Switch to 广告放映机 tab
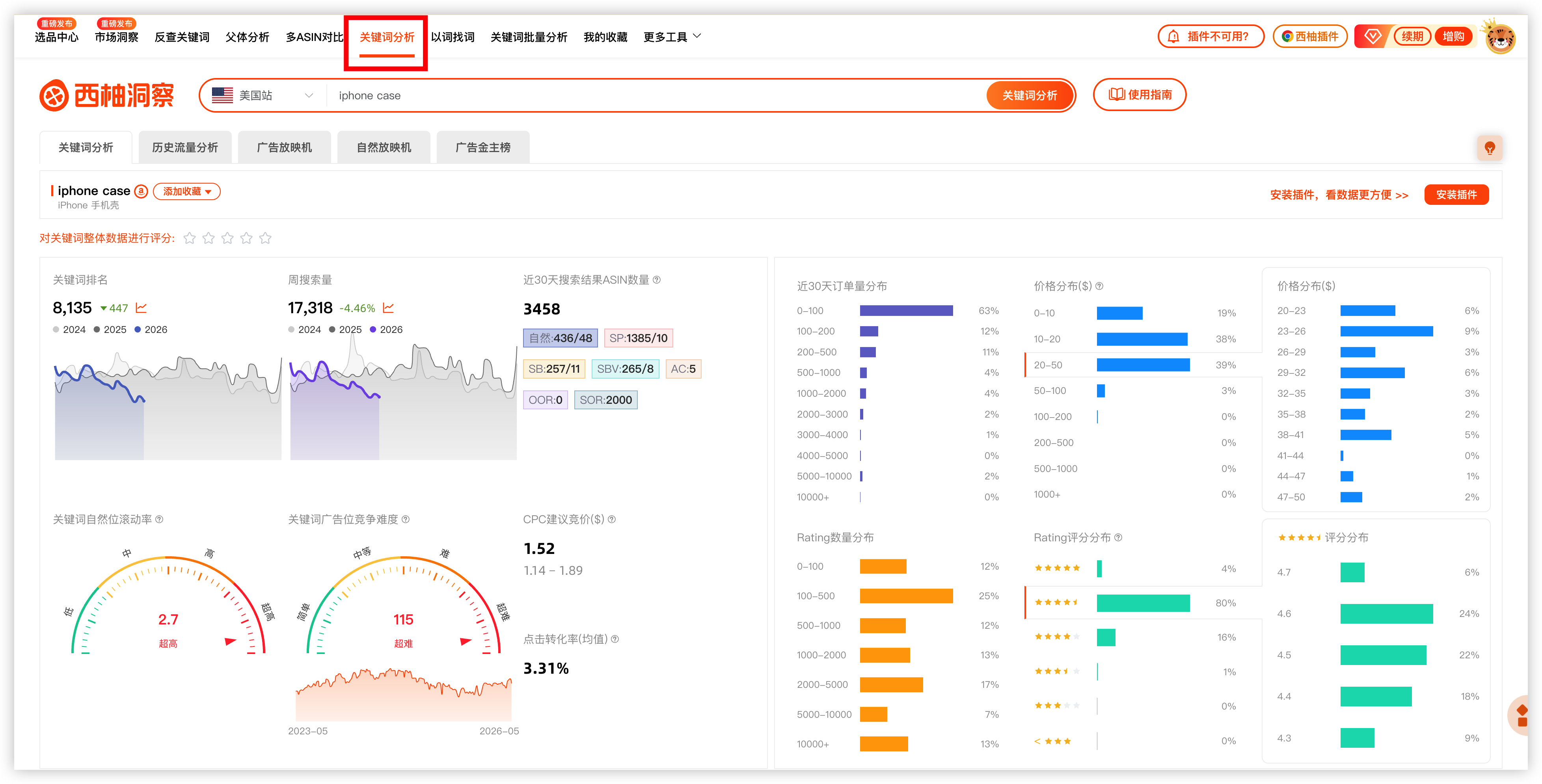Screen dimensions: 1542x784 tap(284, 147)
